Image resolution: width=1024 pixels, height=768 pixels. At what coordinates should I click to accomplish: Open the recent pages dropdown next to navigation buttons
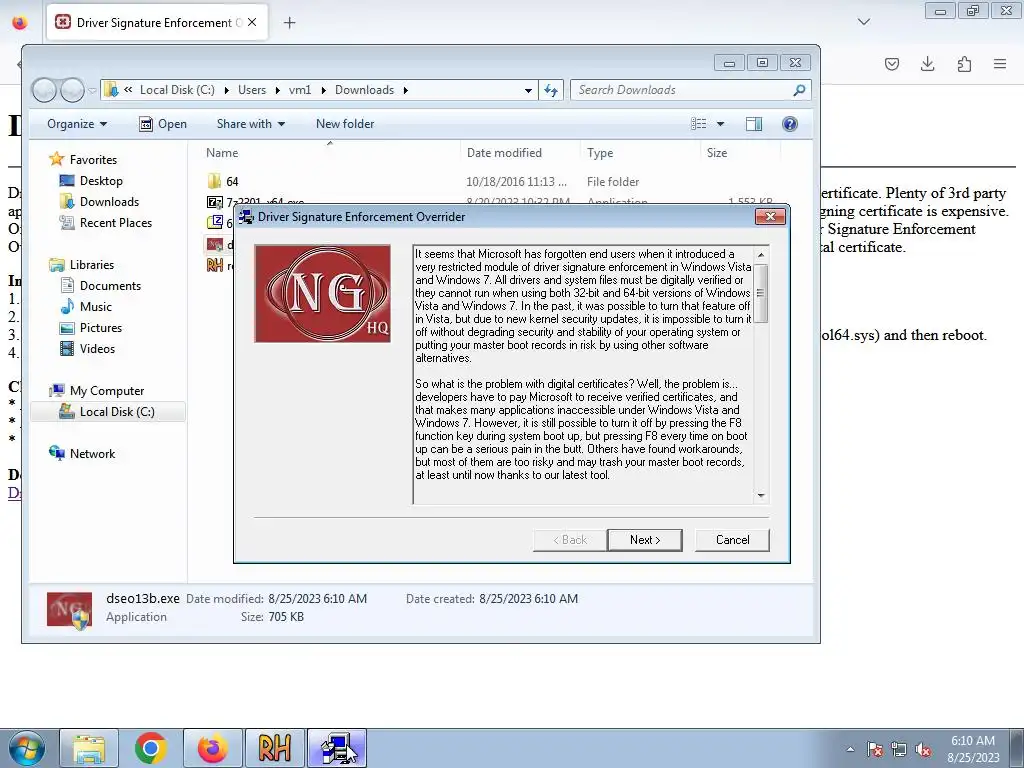point(92,90)
